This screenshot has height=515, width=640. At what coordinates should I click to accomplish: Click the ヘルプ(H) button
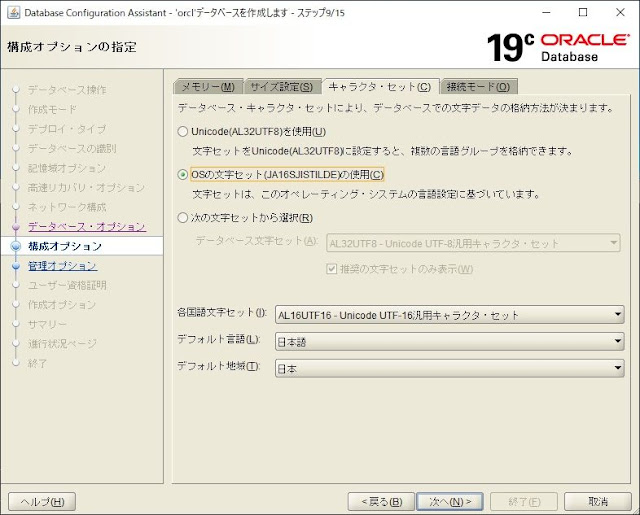[x=42, y=502]
